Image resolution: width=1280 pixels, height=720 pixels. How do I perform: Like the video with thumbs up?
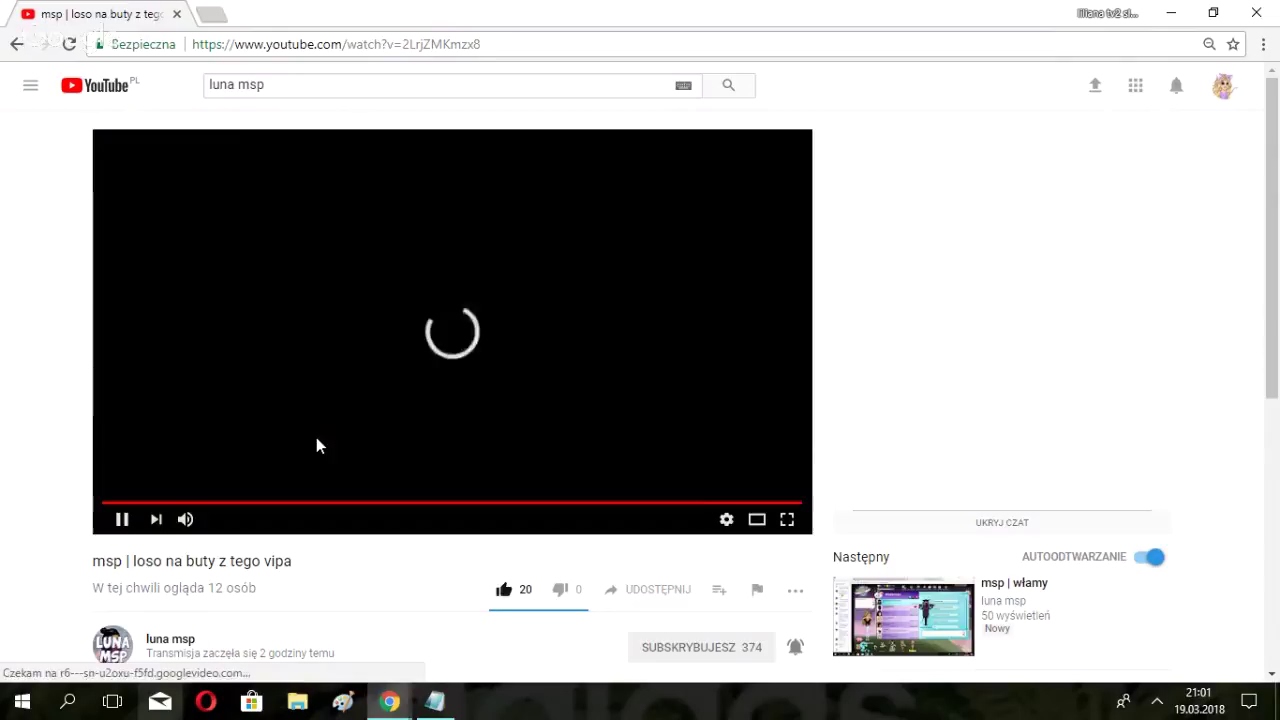point(504,589)
